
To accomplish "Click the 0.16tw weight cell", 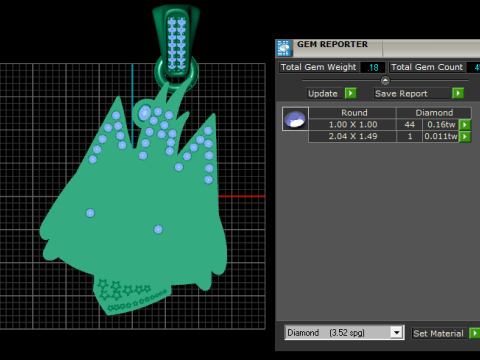I will [x=441, y=125].
